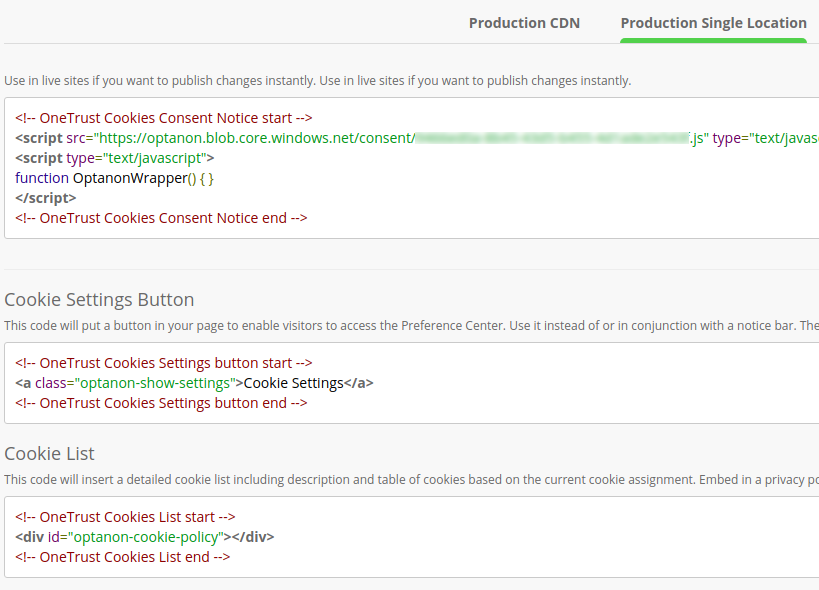Screen dimensions: 819x590
Task: Click the 'Use in live sites' description text
Action: (x=318, y=81)
